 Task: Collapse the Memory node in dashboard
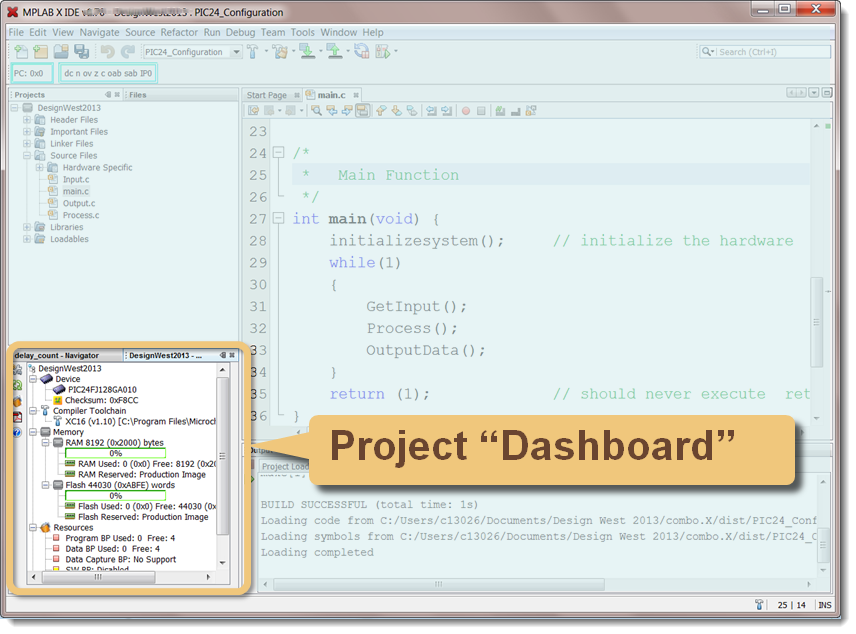tap(32, 432)
